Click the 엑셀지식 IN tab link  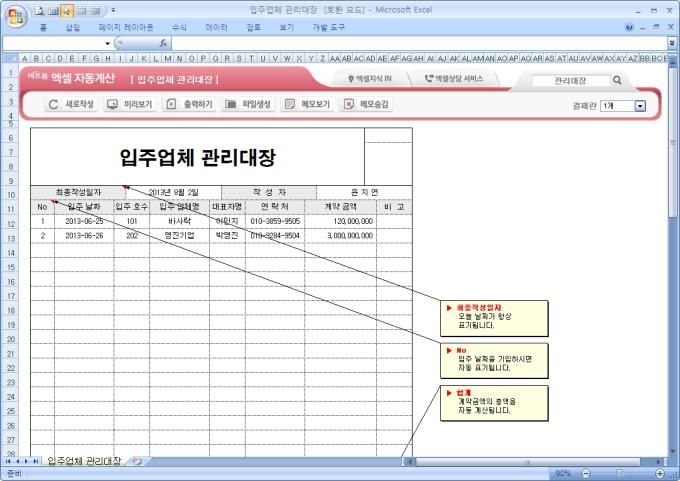point(370,79)
